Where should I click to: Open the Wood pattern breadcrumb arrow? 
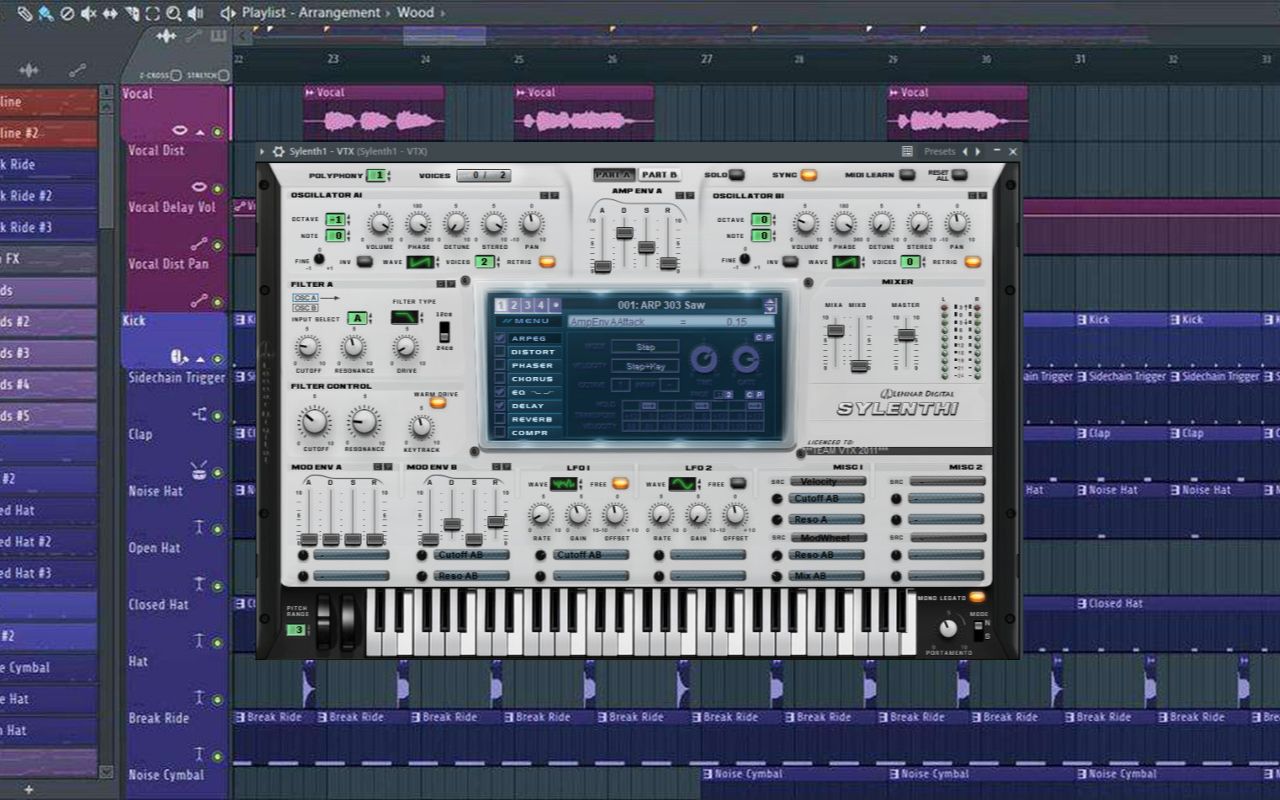(443, 13)
